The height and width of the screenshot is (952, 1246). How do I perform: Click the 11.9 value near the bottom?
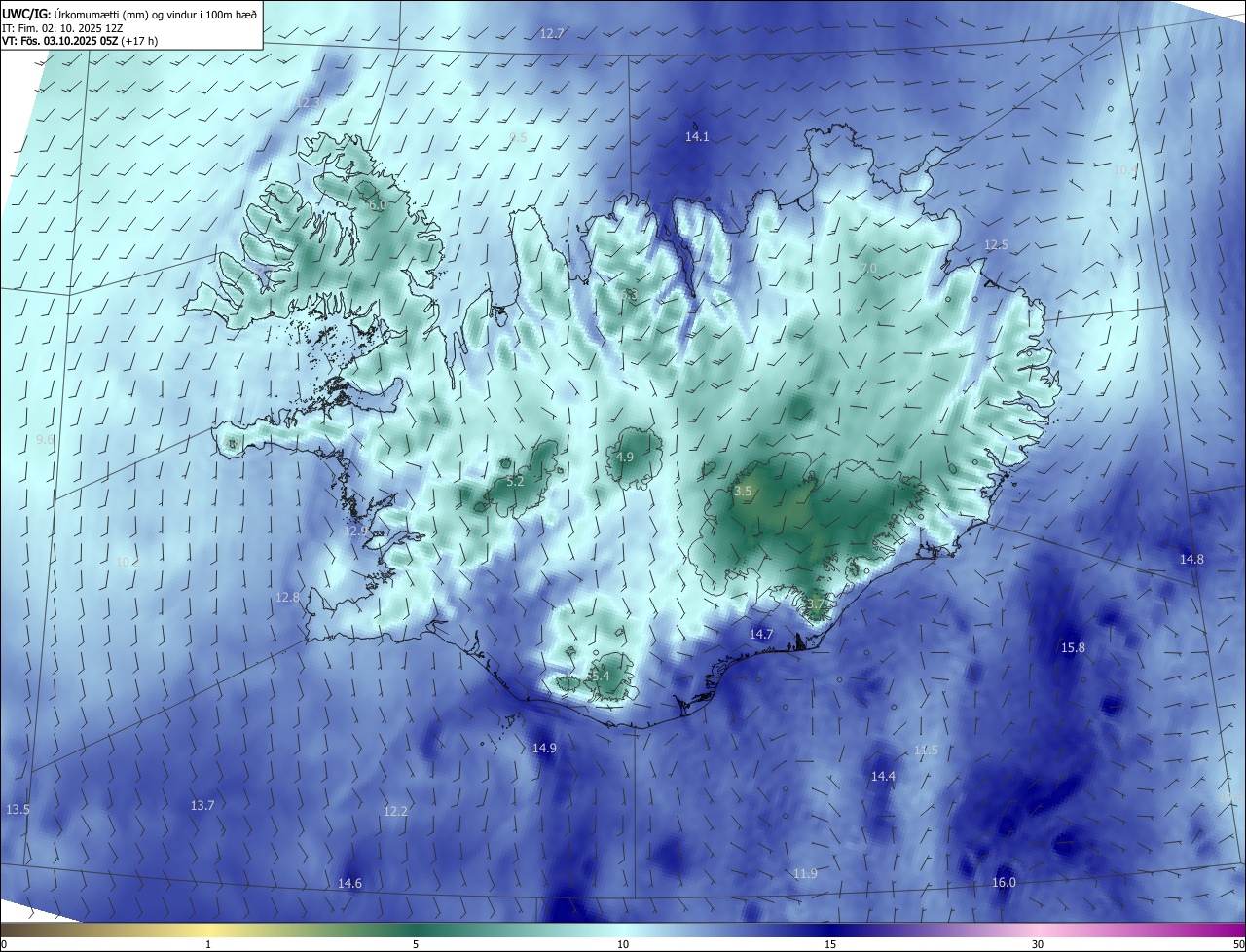point(805,874)
